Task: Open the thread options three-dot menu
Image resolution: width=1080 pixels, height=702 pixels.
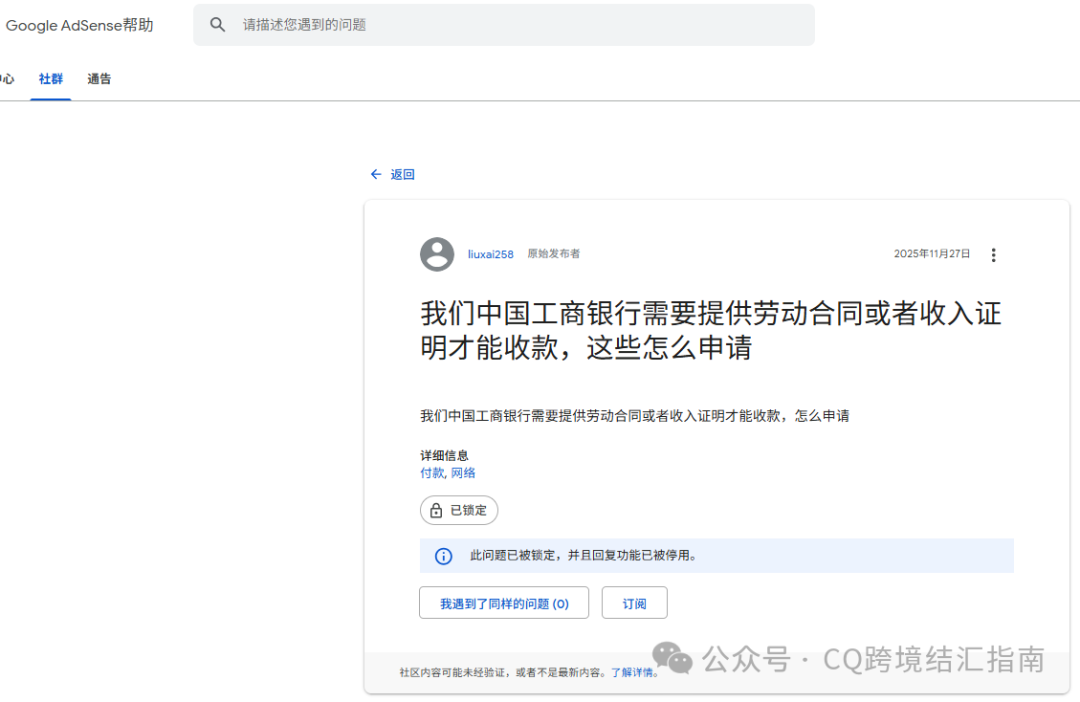Action: (993, 255)
